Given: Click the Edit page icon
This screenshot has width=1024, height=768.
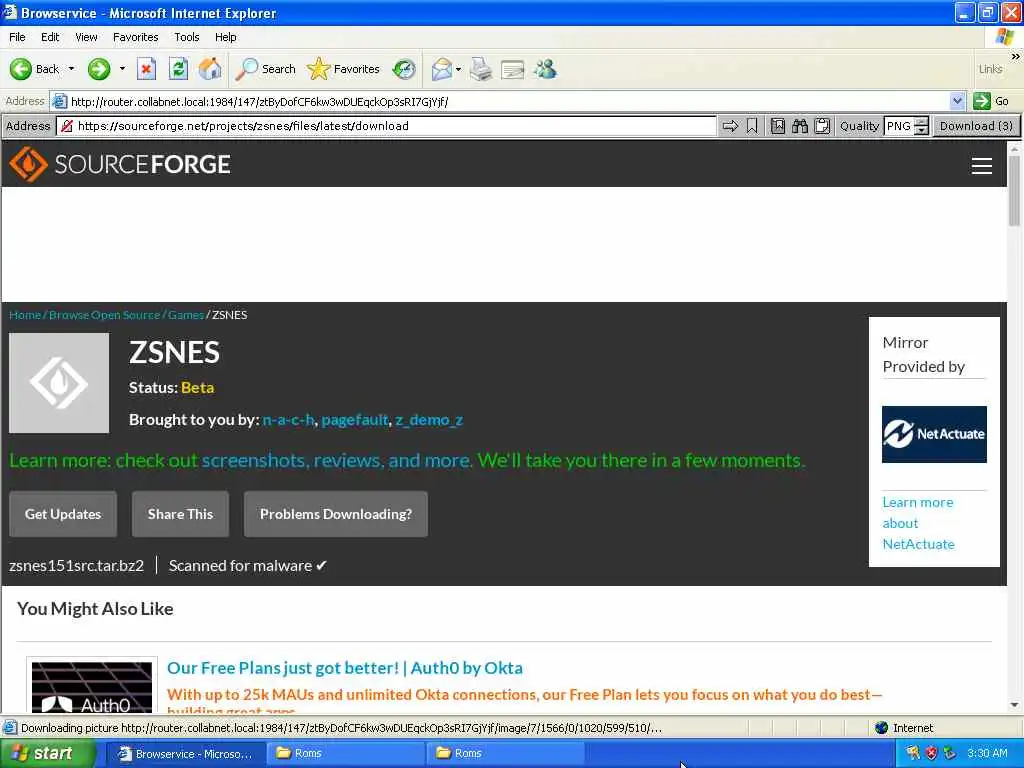Looking at the screenshot, I should [513, 69].
